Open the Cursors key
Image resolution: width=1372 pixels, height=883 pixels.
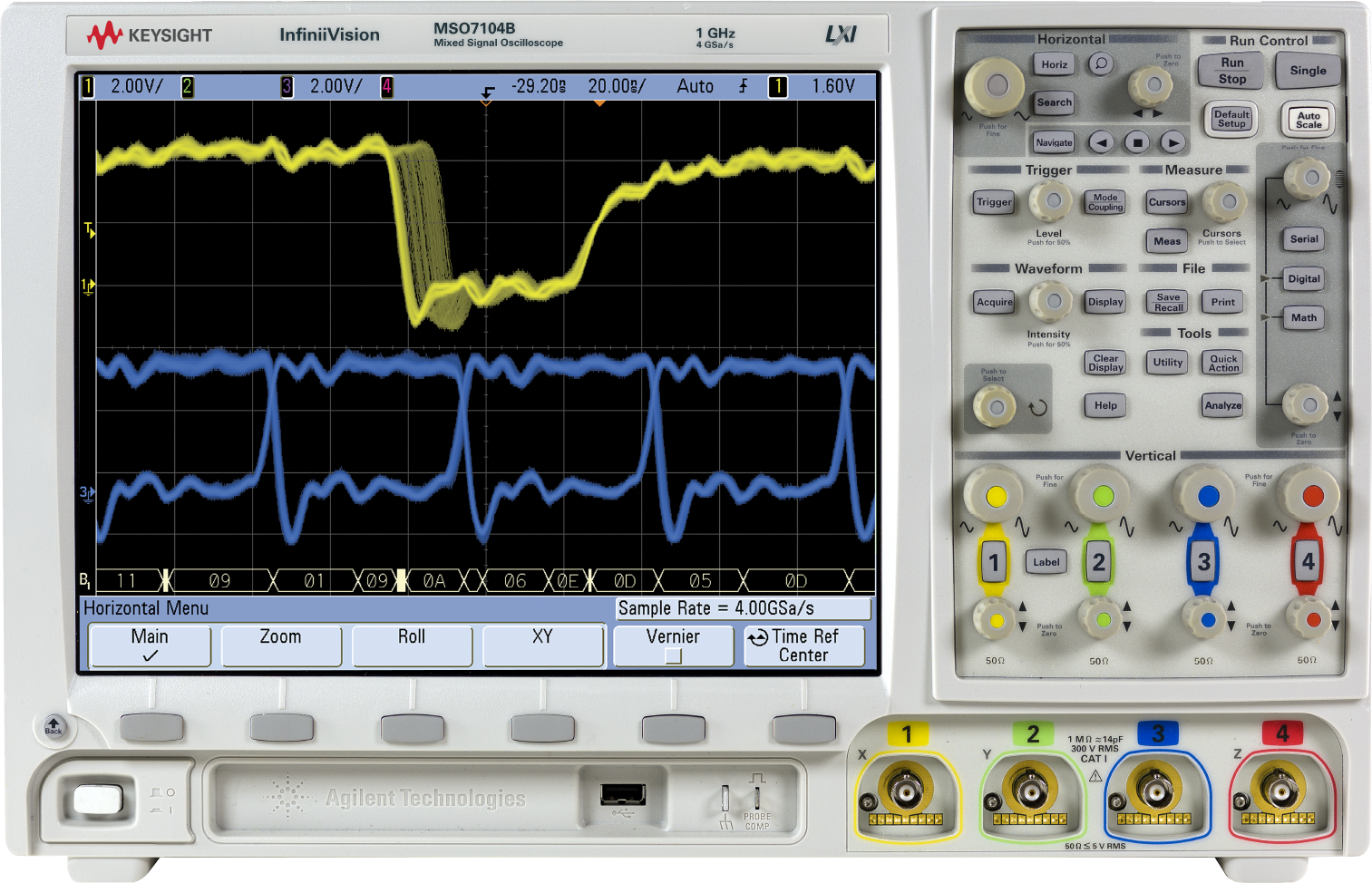click(x=1167, y=202)
